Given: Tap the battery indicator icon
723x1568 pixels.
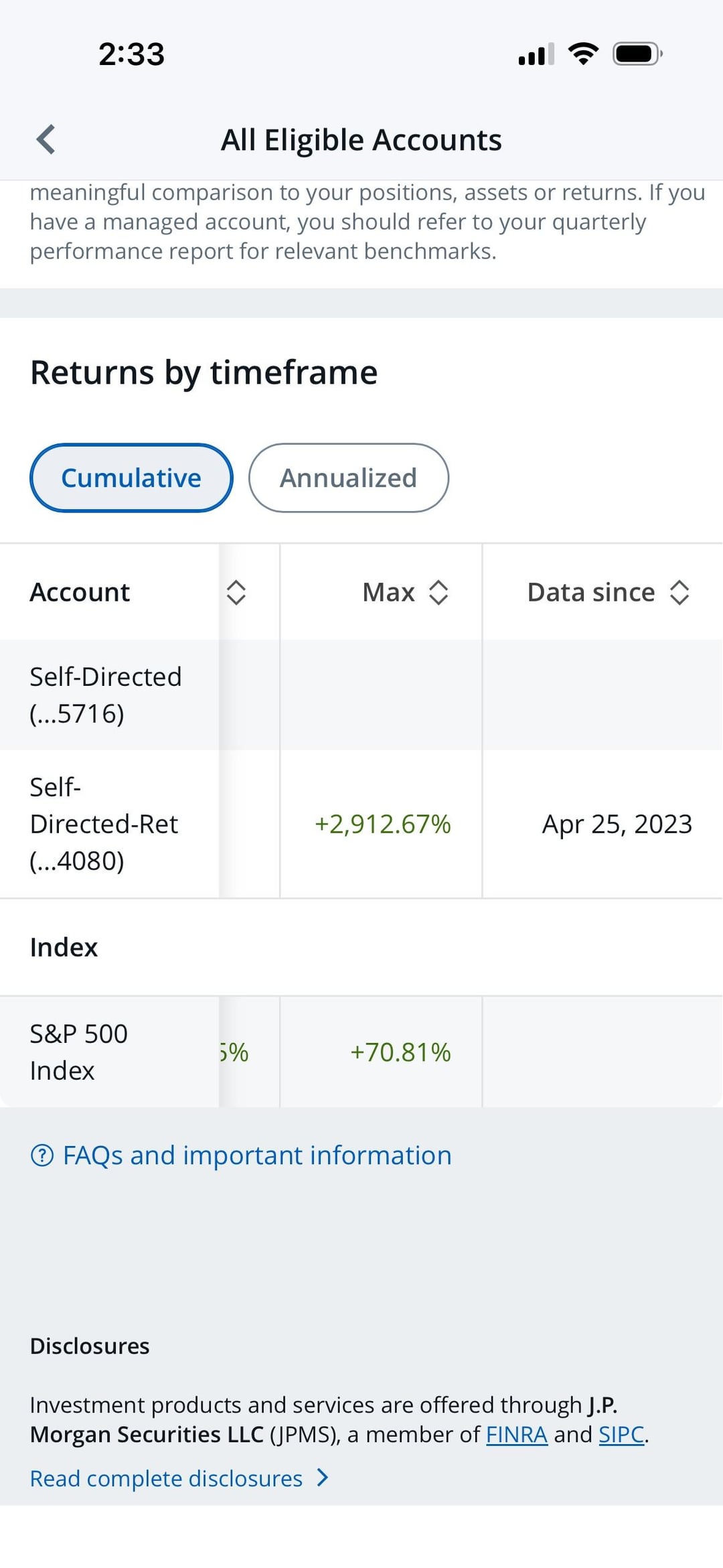Looking at the screenshot, I should click(637, 54).
